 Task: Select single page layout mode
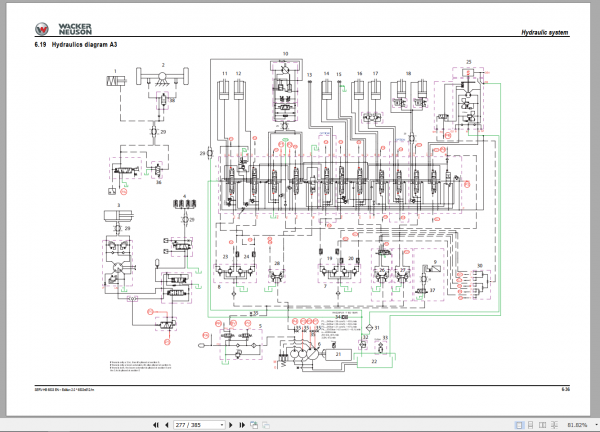point(519,425)
